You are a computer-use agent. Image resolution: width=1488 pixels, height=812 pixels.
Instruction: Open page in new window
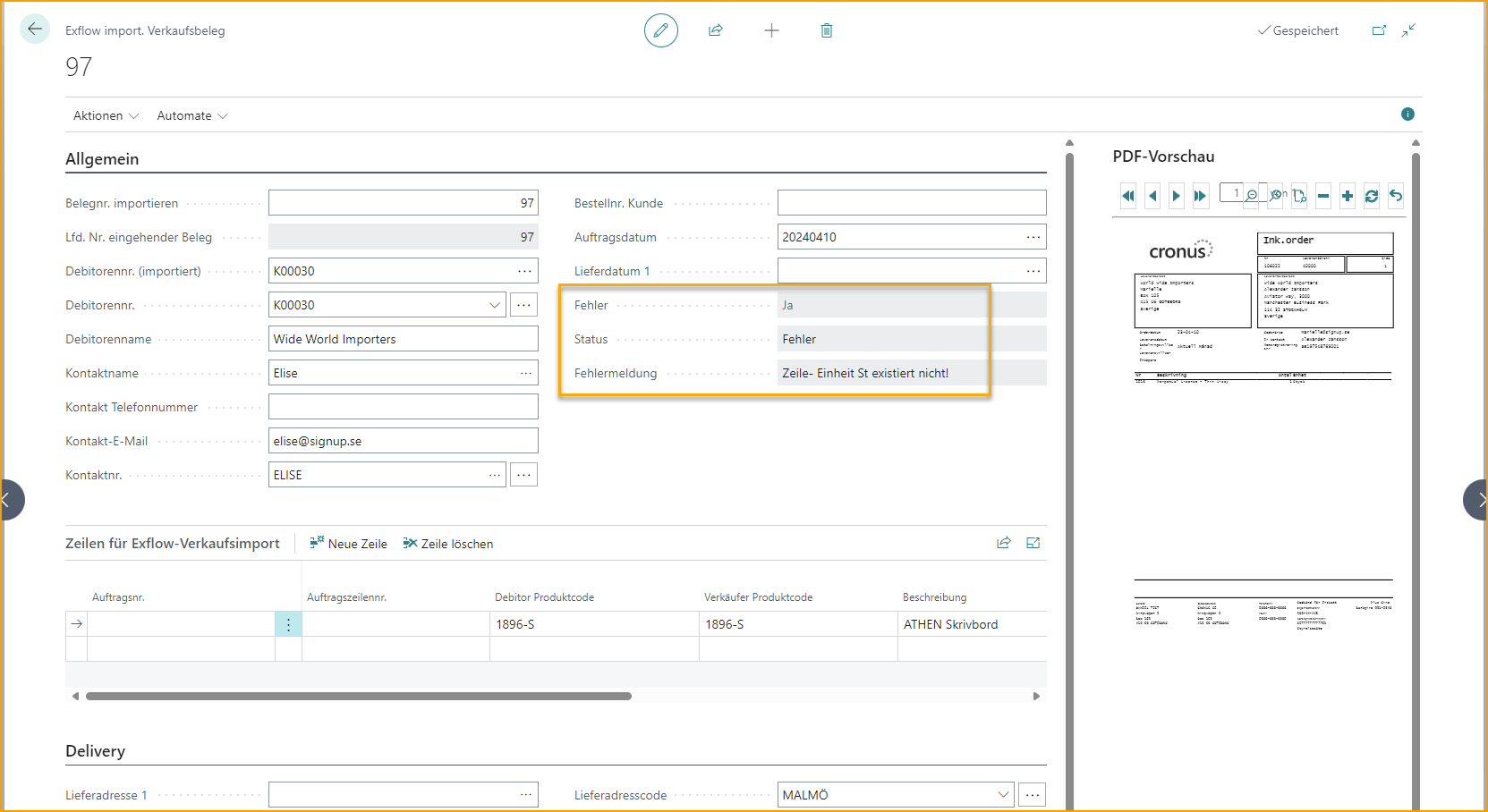click(1379, 30)
